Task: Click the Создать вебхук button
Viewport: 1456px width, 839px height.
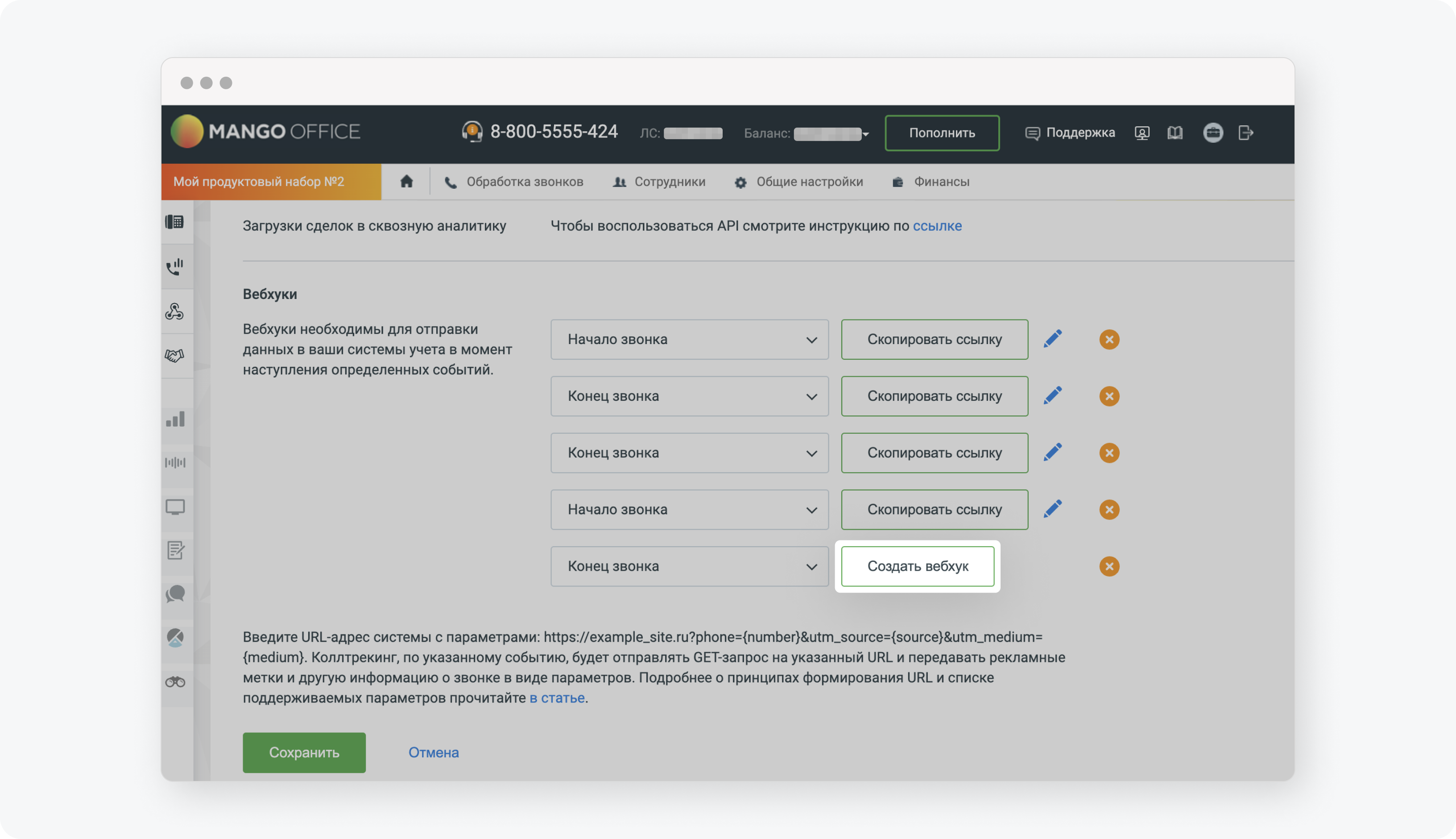Action: click(x=918, y=566)
